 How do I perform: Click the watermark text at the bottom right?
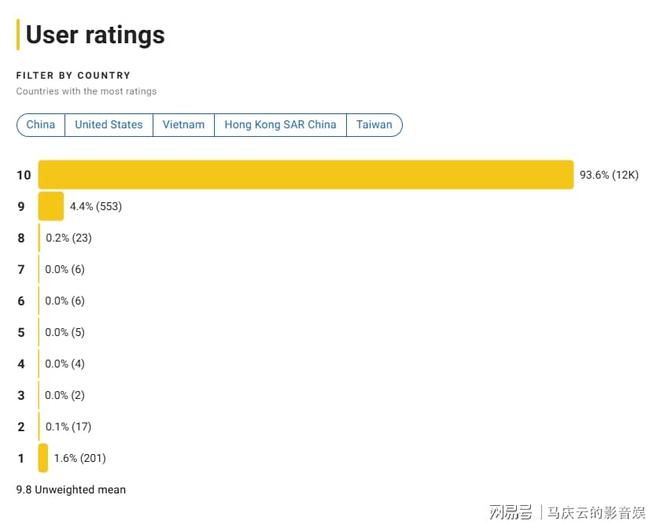coord(567,512)
